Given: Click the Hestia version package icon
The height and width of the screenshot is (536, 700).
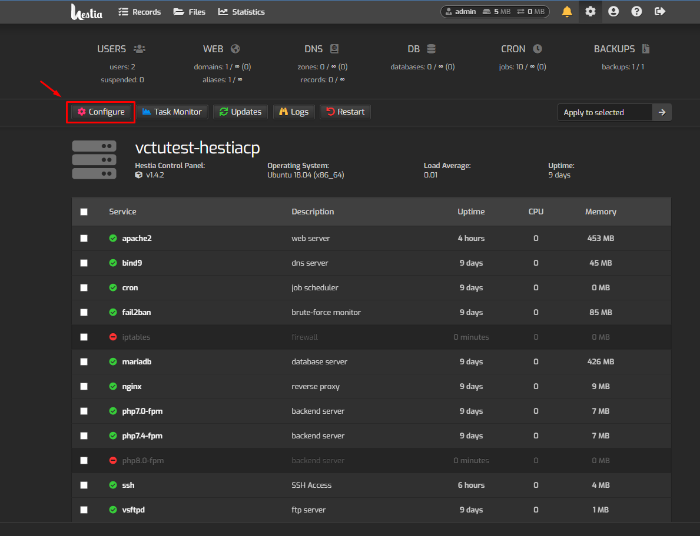Looking at the screenshot, I should (x=139, y=175).
